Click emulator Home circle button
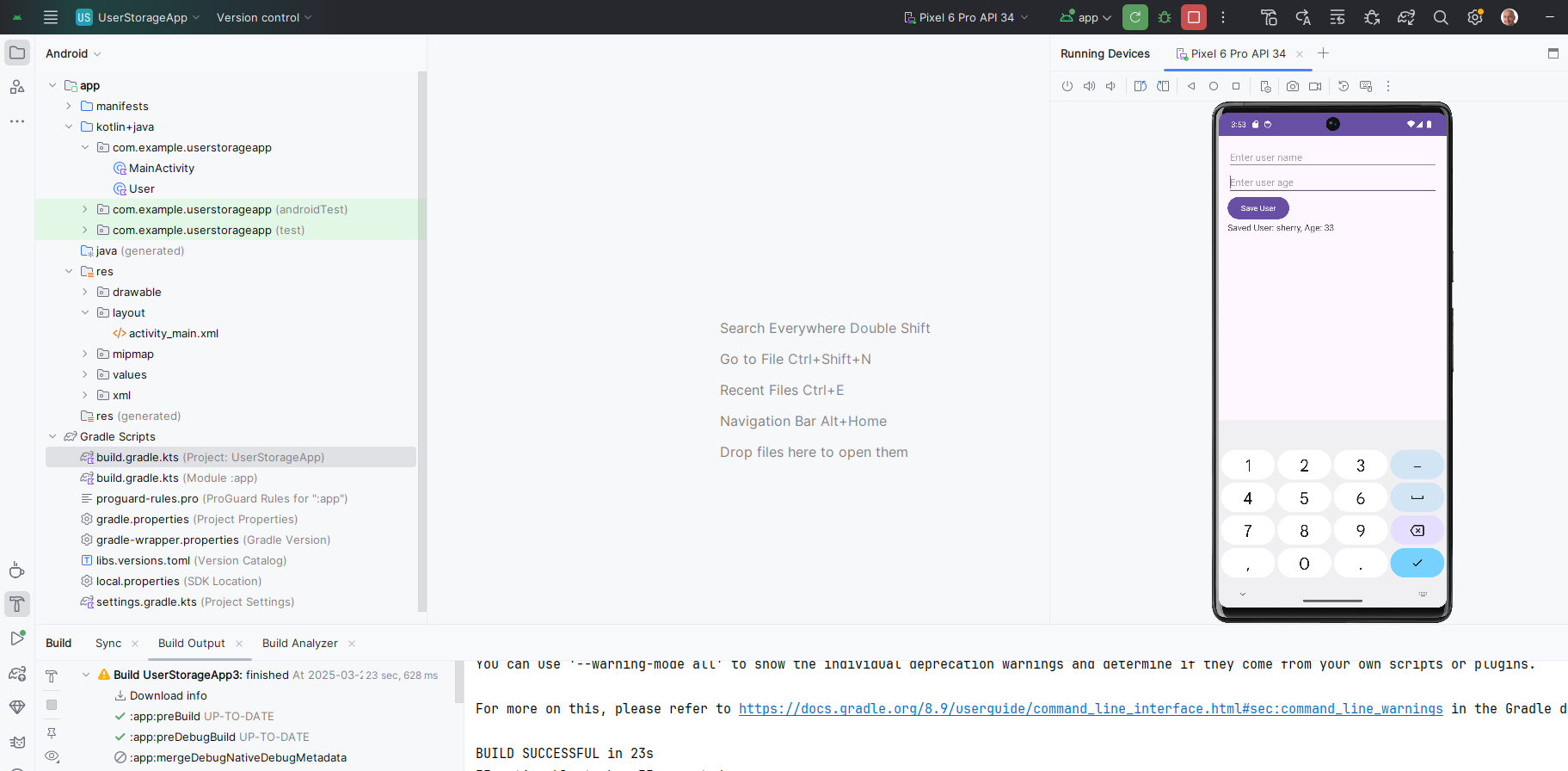This screenshot has height=771, width=1568. click(1214, 86)
